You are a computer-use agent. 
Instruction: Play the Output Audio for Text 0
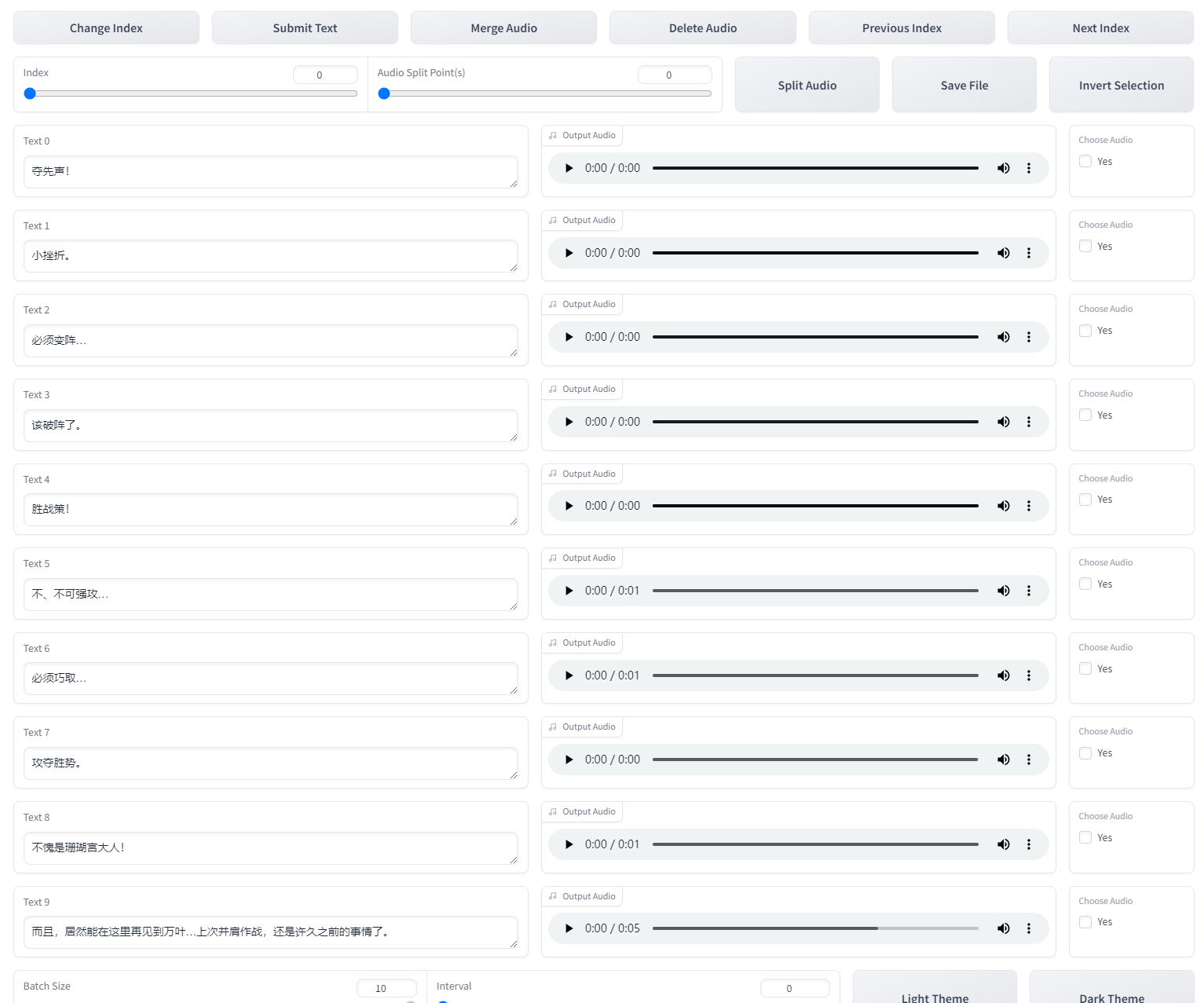coord(569,168)
